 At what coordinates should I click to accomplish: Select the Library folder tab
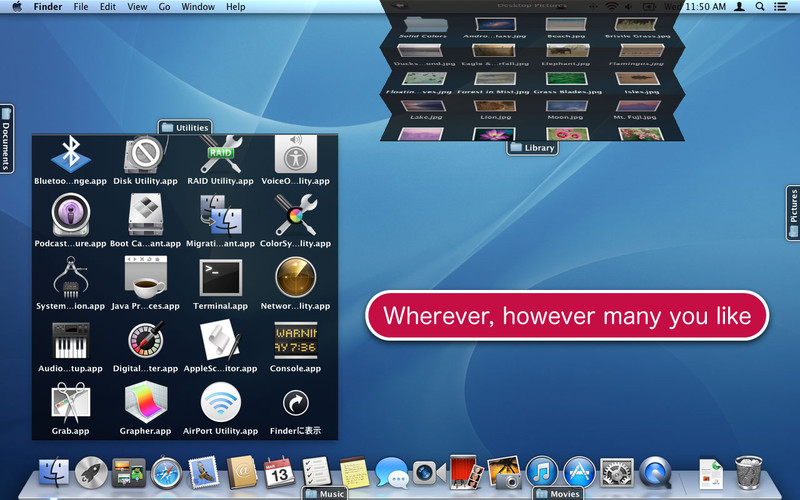point(532,147)
